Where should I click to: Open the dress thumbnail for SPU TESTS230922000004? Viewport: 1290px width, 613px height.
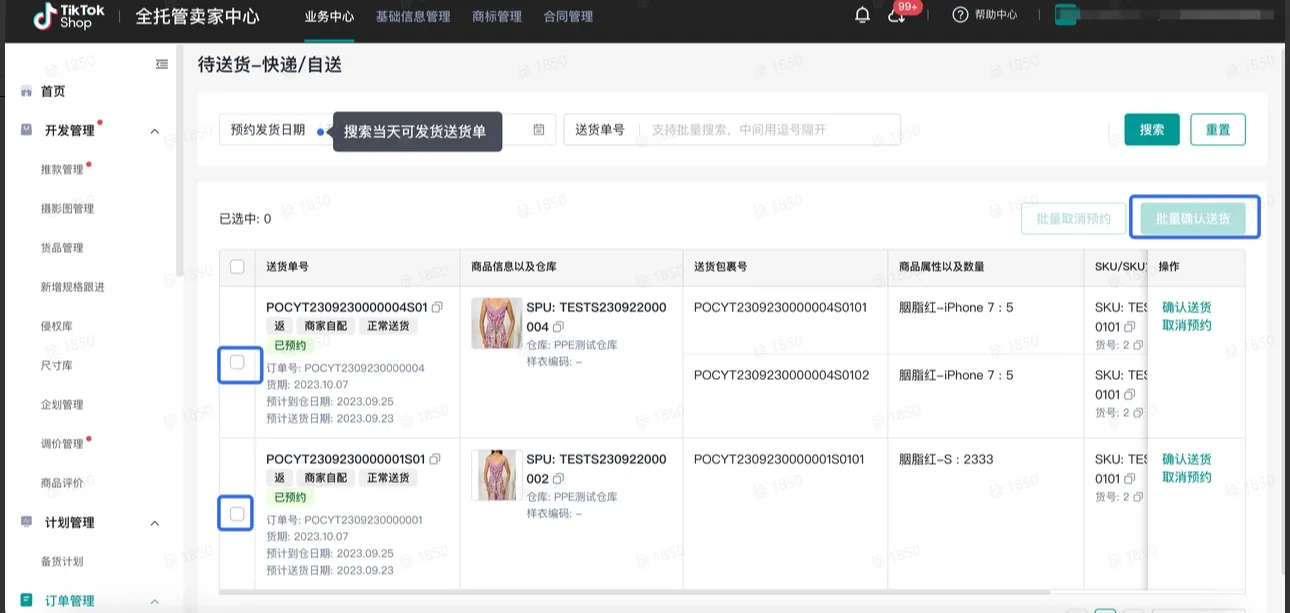click(495, 323)
